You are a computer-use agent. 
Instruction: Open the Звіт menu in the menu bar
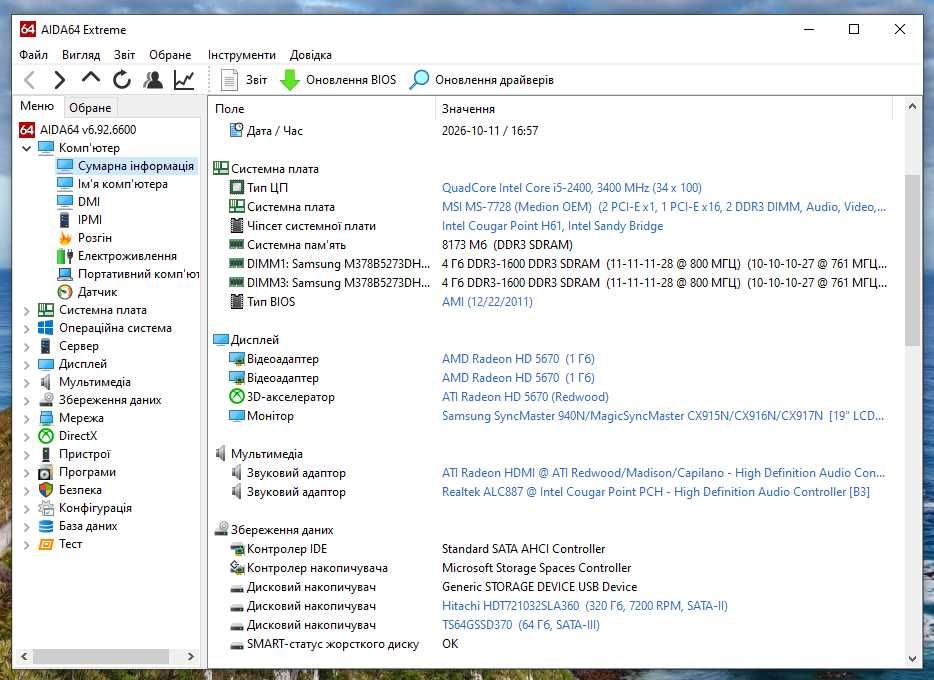(x=124, y=55)
